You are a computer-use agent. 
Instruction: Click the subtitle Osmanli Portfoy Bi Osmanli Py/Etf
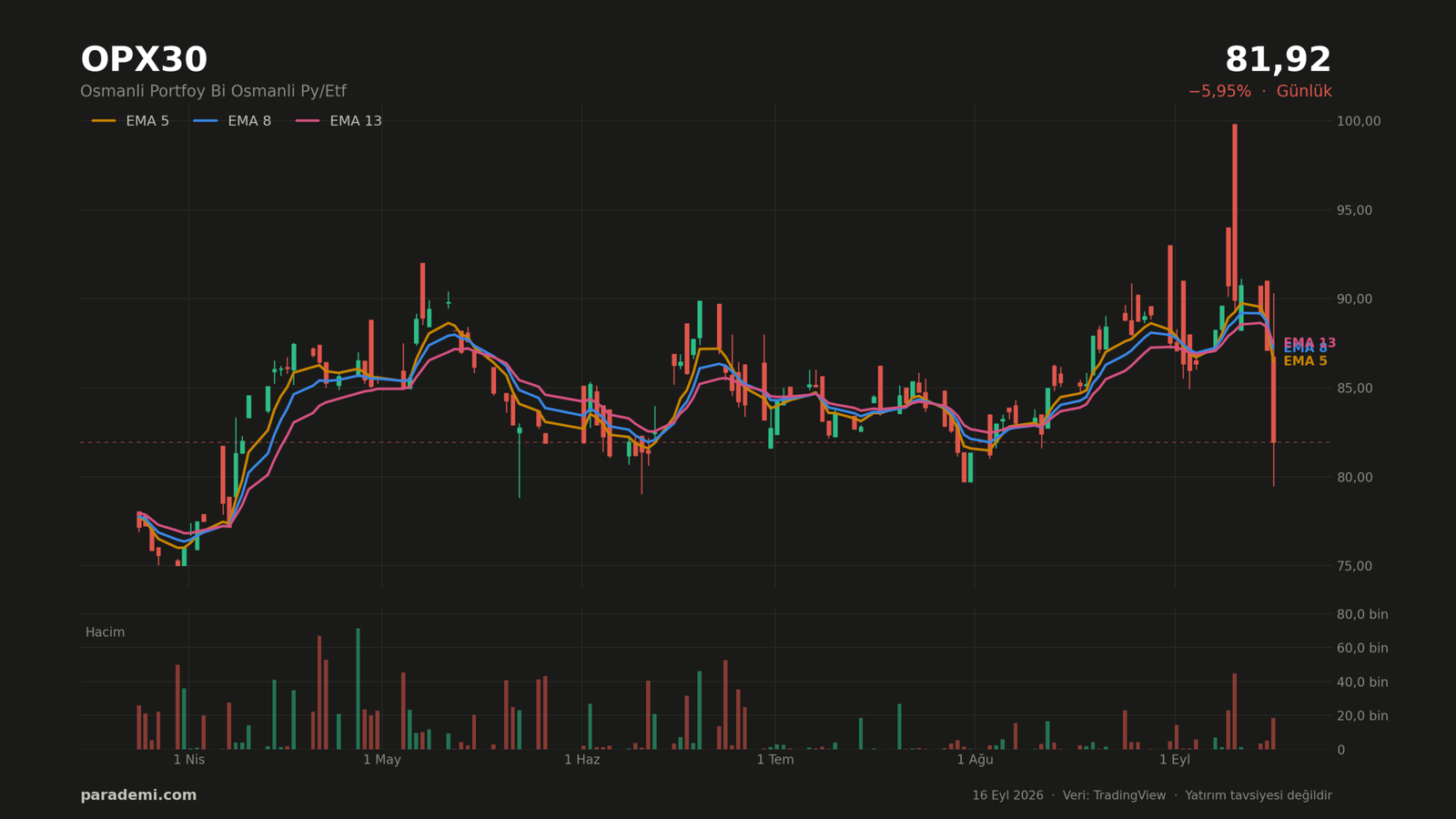click(x=213, y=91)
